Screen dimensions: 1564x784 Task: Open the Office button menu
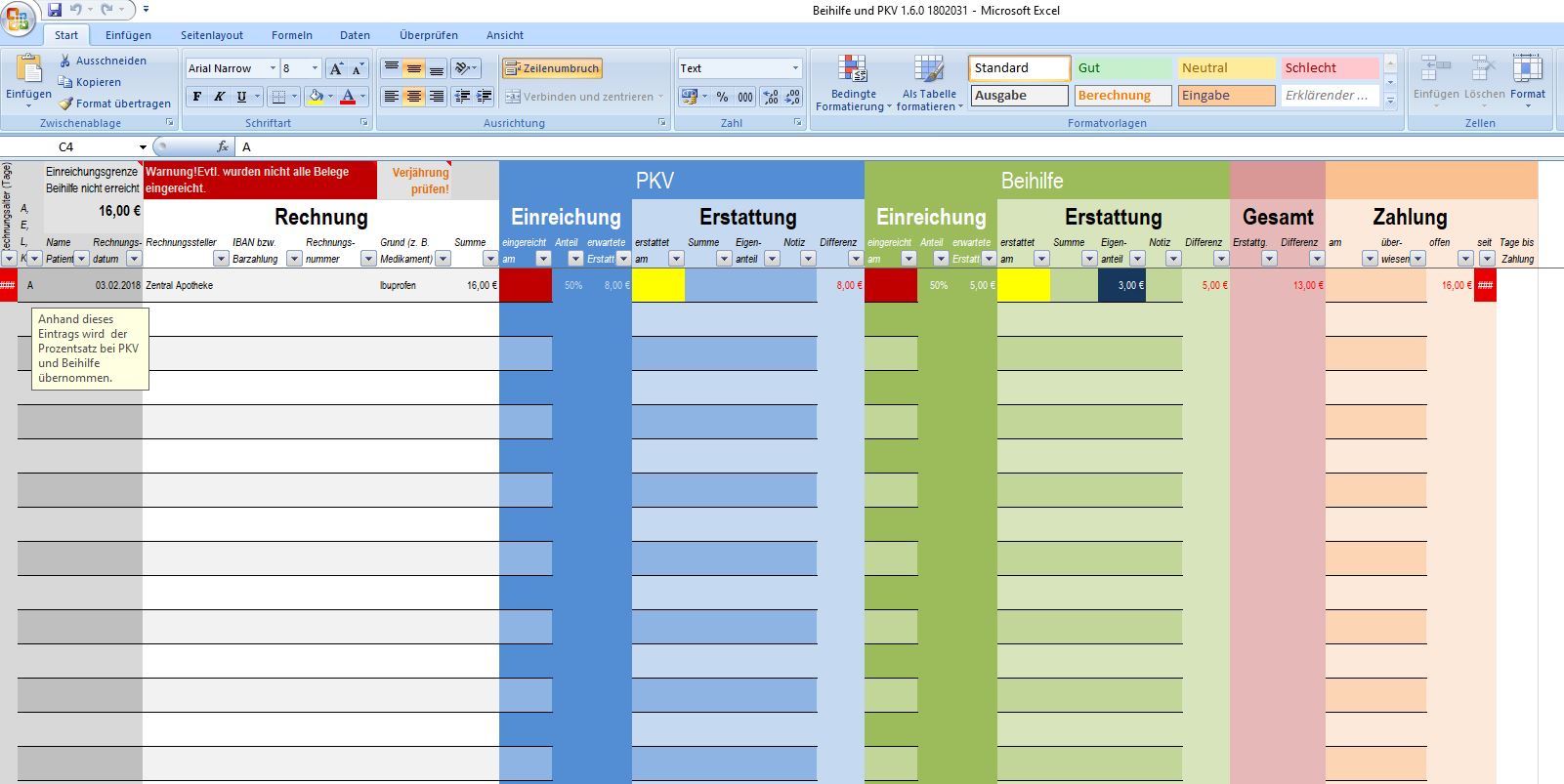coord(18,18)
